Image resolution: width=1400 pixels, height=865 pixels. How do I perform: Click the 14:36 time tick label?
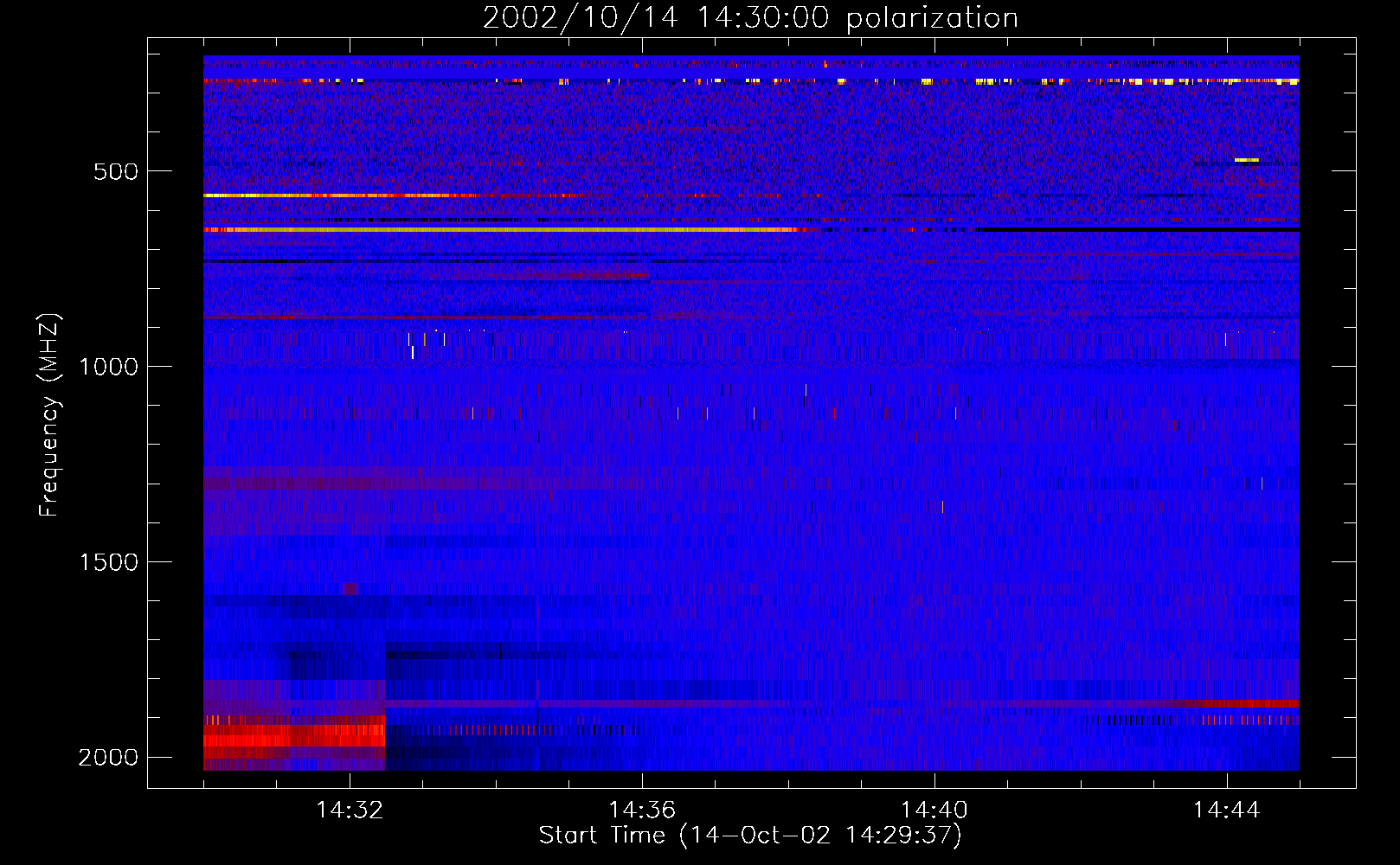(x=642, y=811)
